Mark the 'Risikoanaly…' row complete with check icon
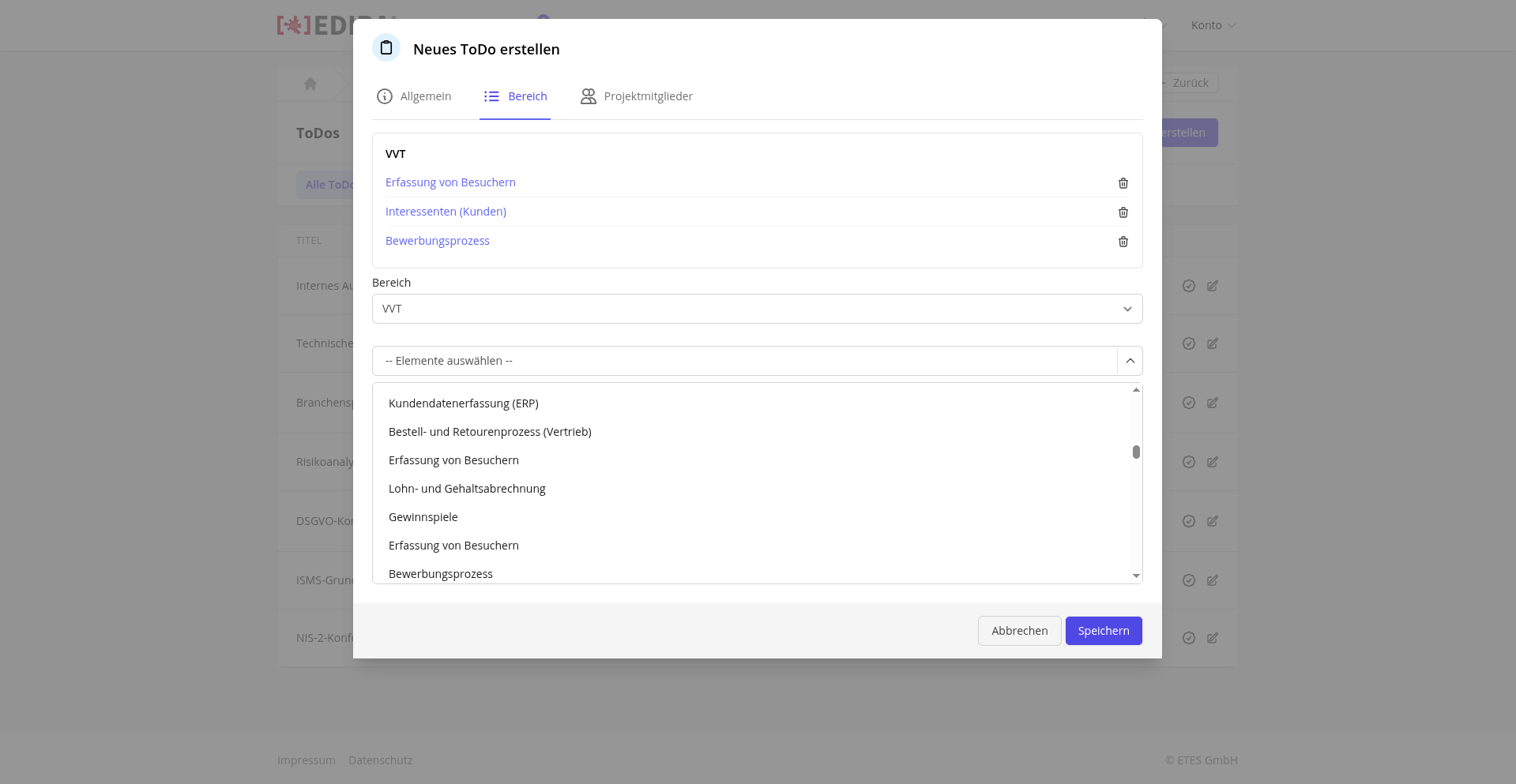The height and width of the screenshot is (784, 1516). tap(1189, 462)
